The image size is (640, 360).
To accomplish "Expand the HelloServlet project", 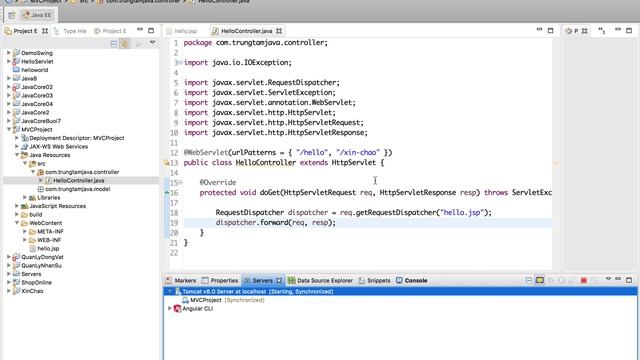I will [9, 61].
